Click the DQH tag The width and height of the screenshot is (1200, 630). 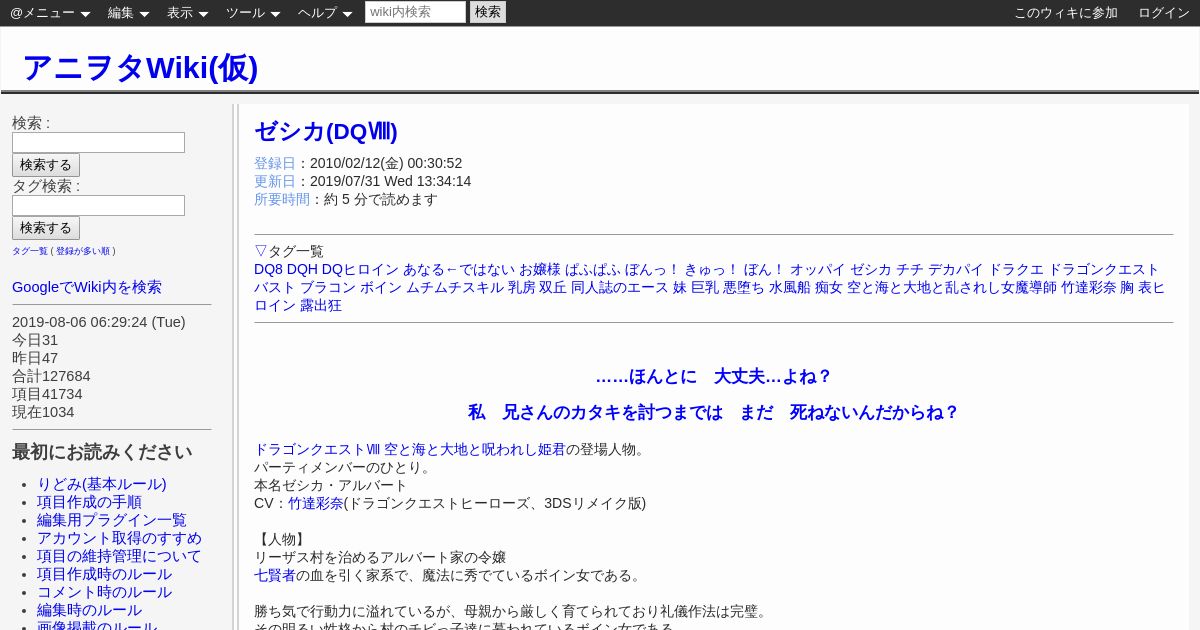tap(302, 269)
